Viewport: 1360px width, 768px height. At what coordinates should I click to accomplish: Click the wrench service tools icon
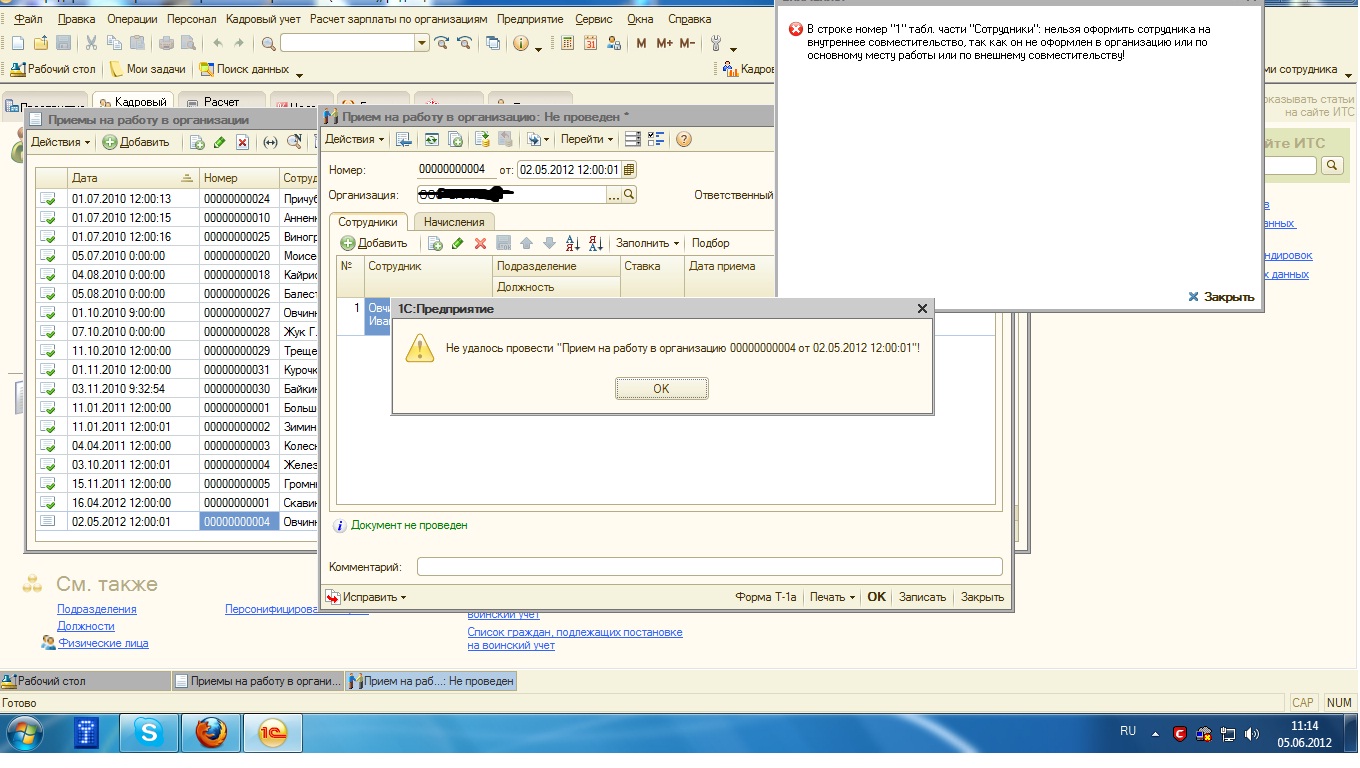(x=716, y=43)
